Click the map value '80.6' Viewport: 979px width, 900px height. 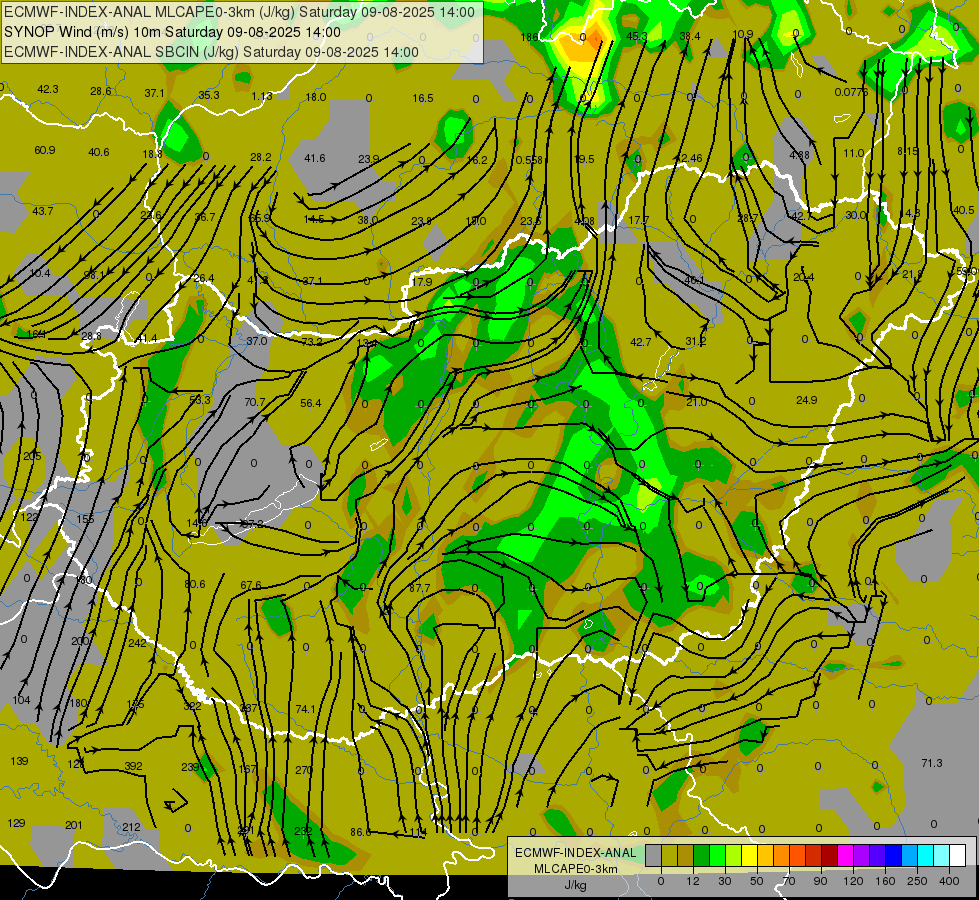tap(194, 584)
